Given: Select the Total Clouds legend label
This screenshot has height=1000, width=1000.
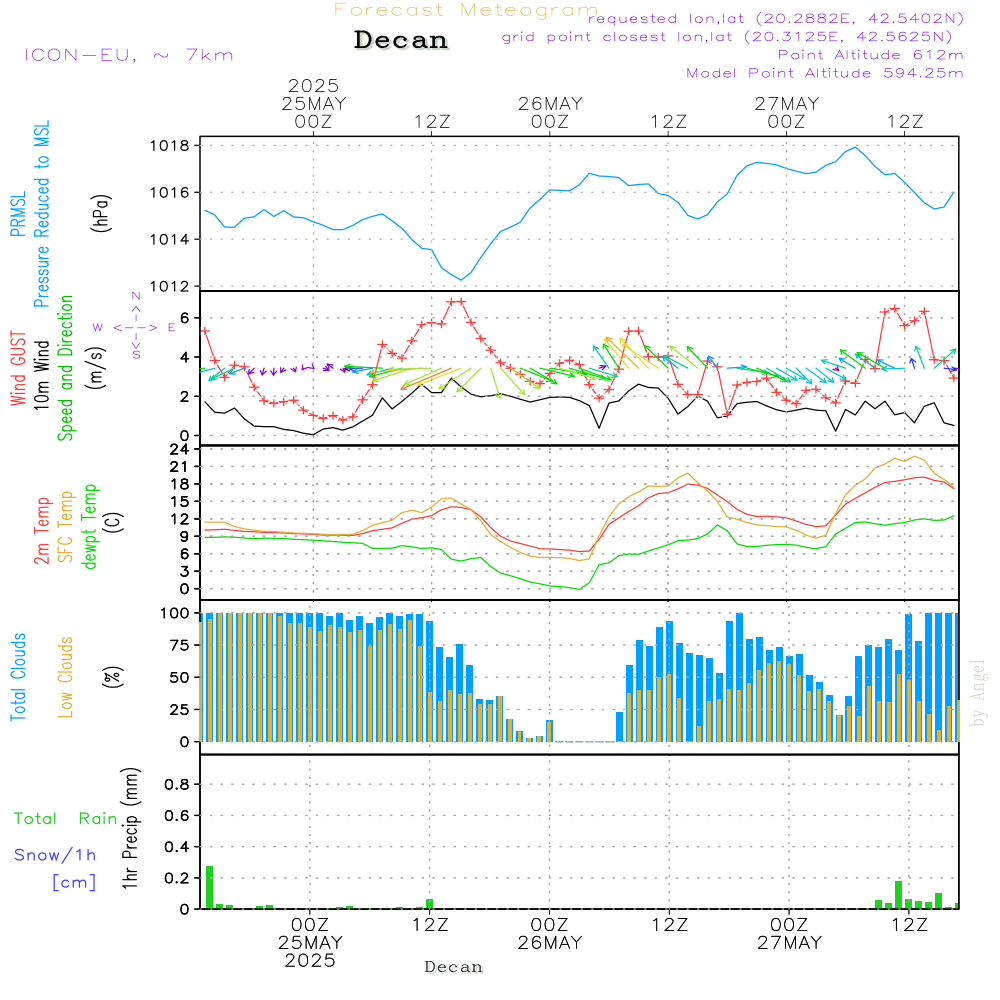Looking at the screenshot, I should coord(17,677).
